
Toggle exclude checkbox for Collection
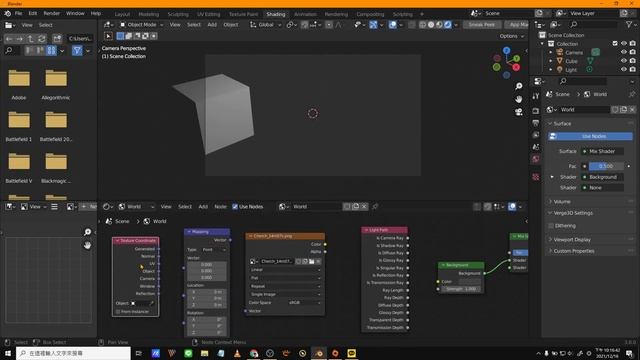coord(615,44)
